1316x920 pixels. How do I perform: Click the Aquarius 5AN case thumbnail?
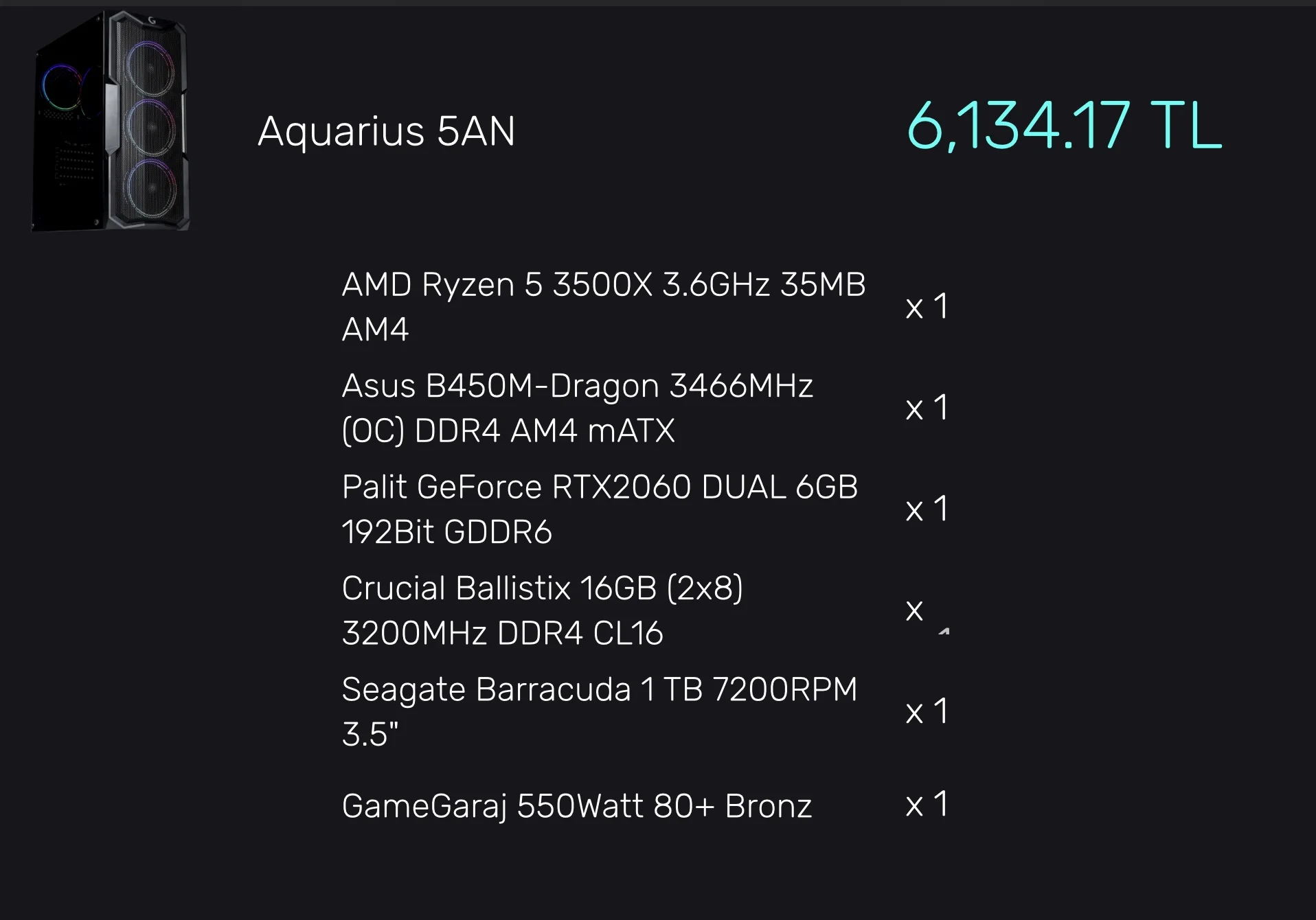(x=111, y=122)
